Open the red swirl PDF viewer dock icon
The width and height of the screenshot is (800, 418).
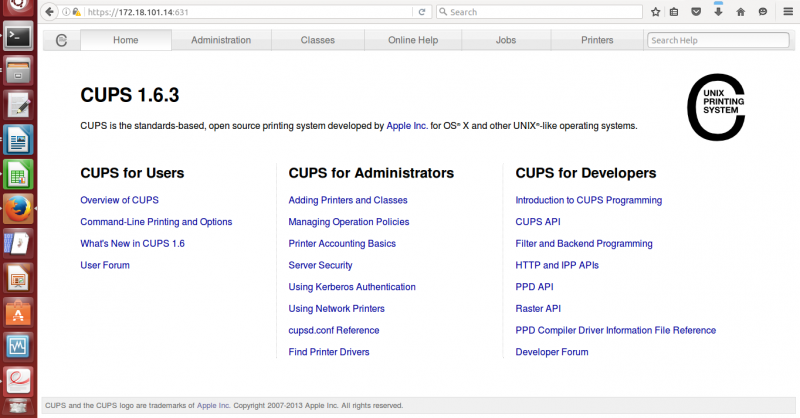pos(18,381)
